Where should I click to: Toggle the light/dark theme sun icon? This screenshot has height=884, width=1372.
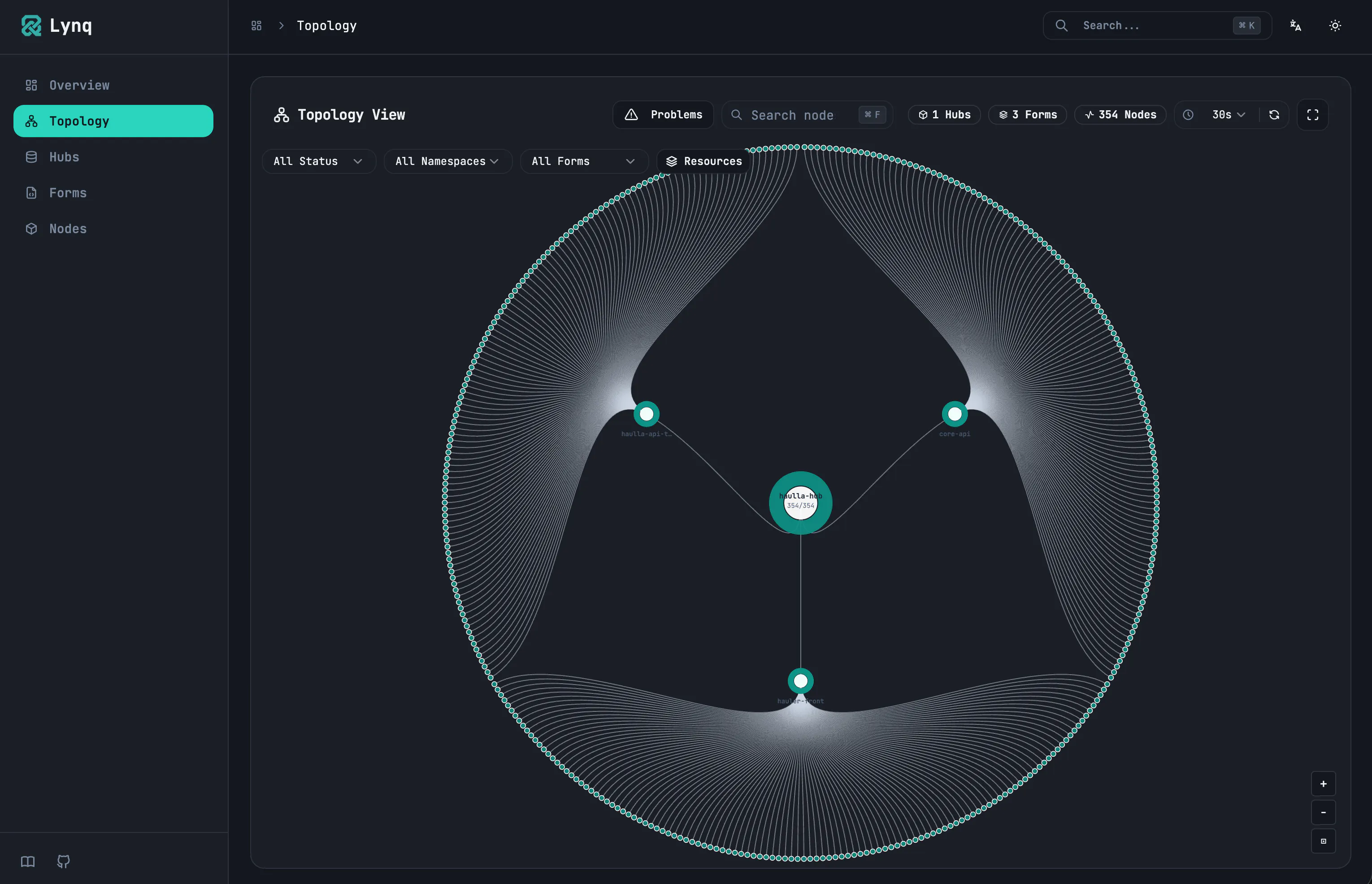1335,25
